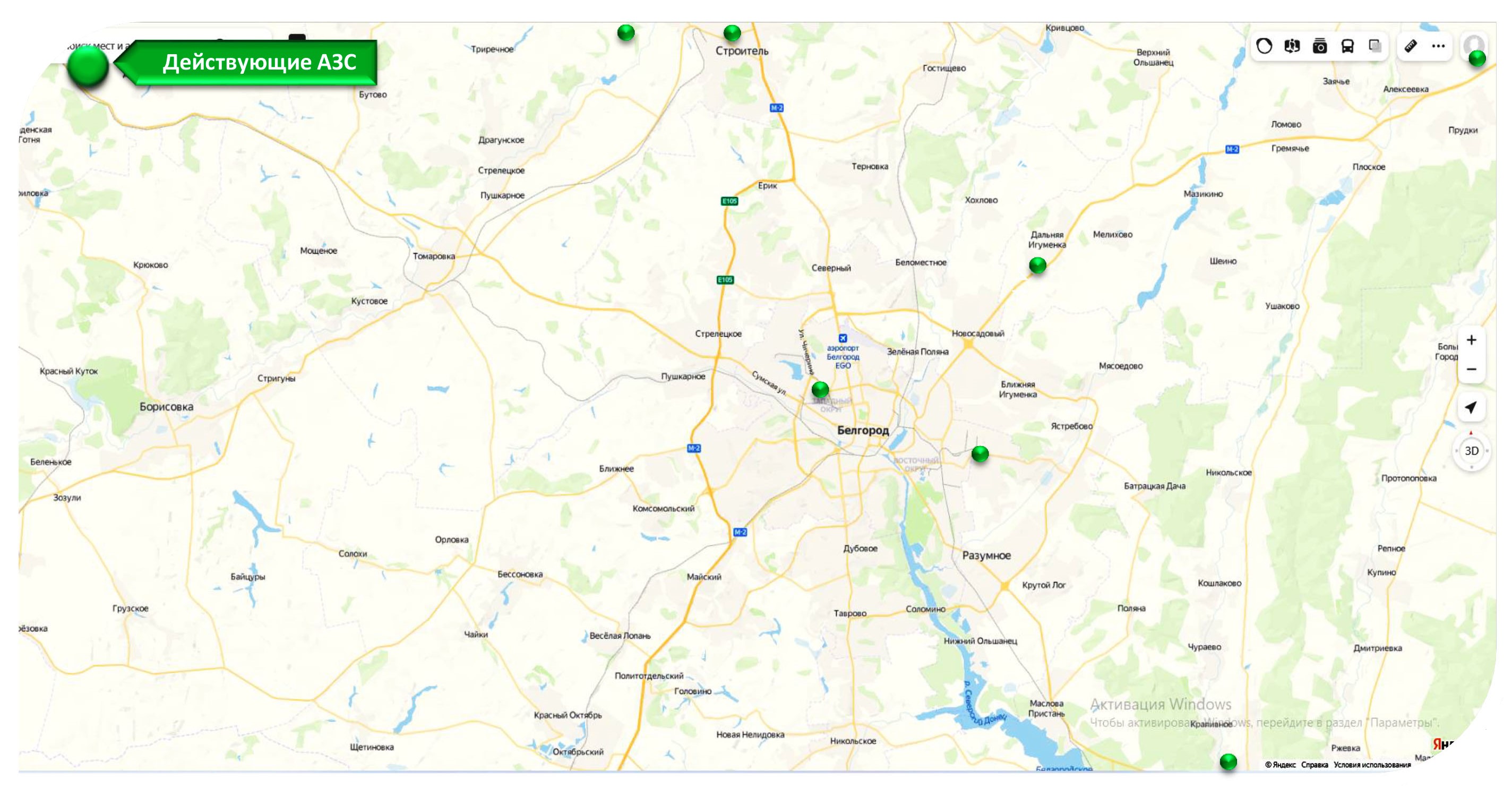The image size is (1512, 788).
Task: Select the gas station marker near Дальняя Игуменка
Action: (1038, 265)
